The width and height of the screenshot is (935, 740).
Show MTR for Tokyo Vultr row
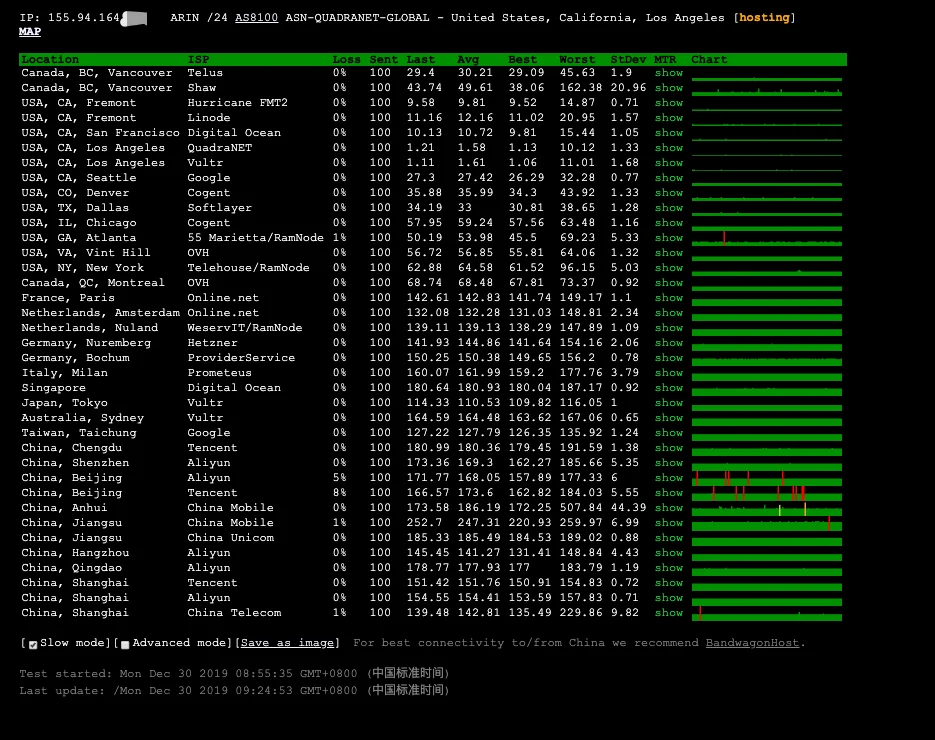669,402
